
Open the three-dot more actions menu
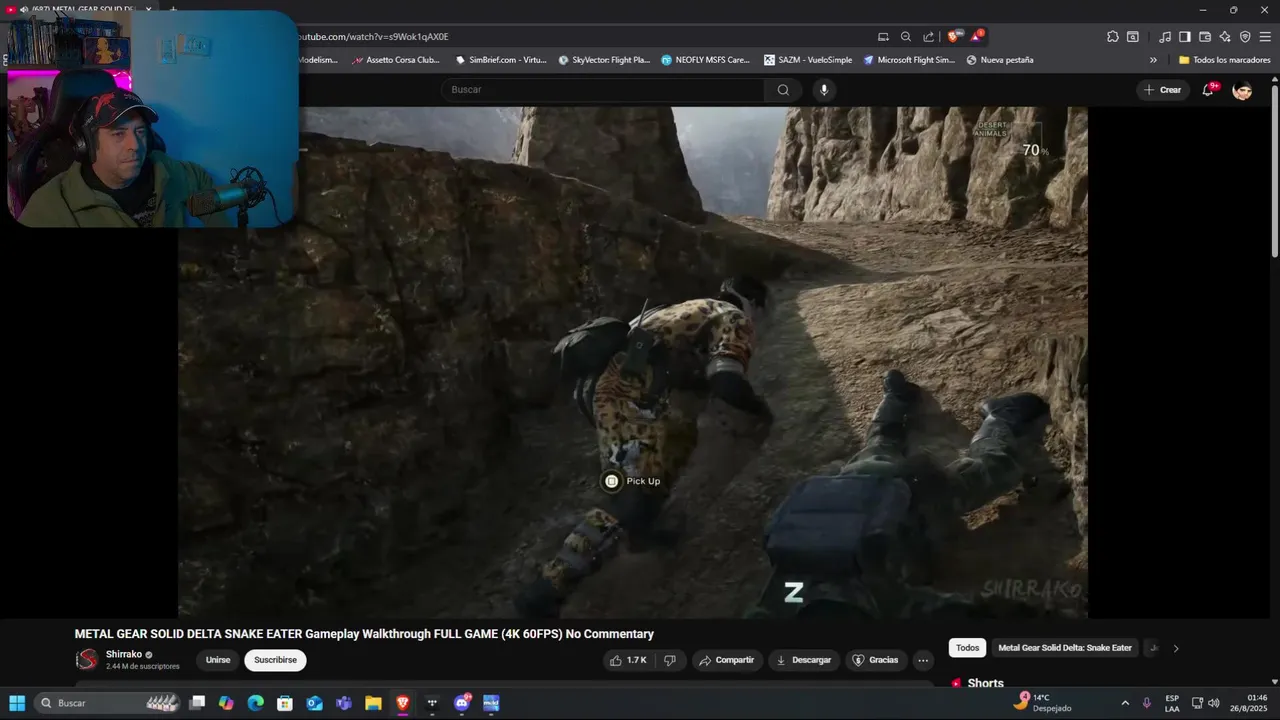pyautogui.click(x=923, y=660)
